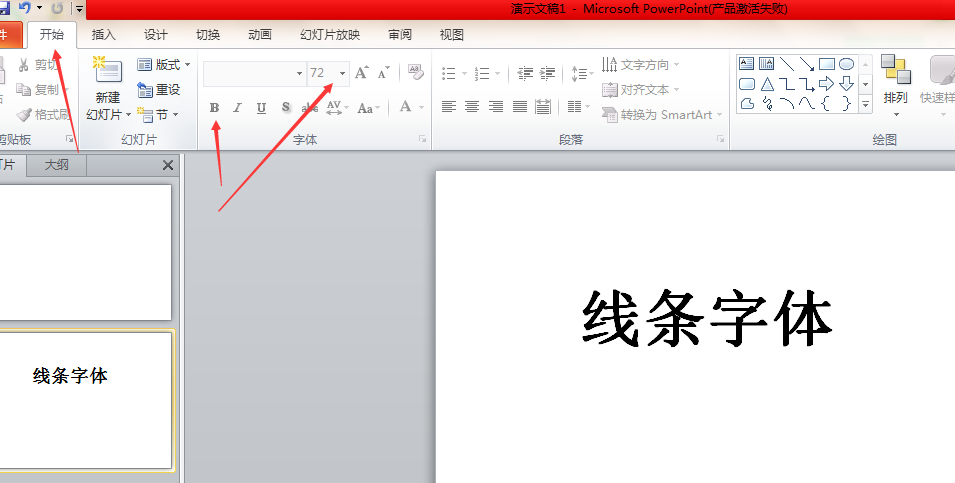Click the bulleted list icon
This screenshot has height=483, width=955.
(x=449, y=74)
